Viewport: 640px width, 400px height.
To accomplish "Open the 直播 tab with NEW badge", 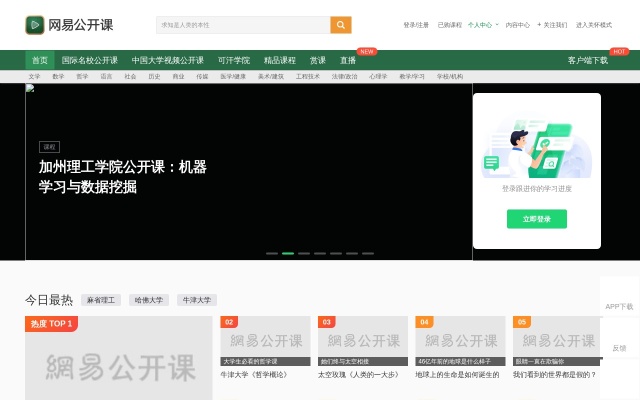I will (348, 60).
